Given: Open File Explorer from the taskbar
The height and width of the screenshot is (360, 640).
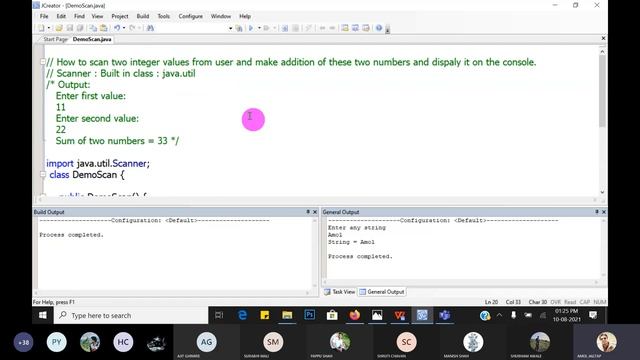Looking at the screenshot, I should (287, 315).
